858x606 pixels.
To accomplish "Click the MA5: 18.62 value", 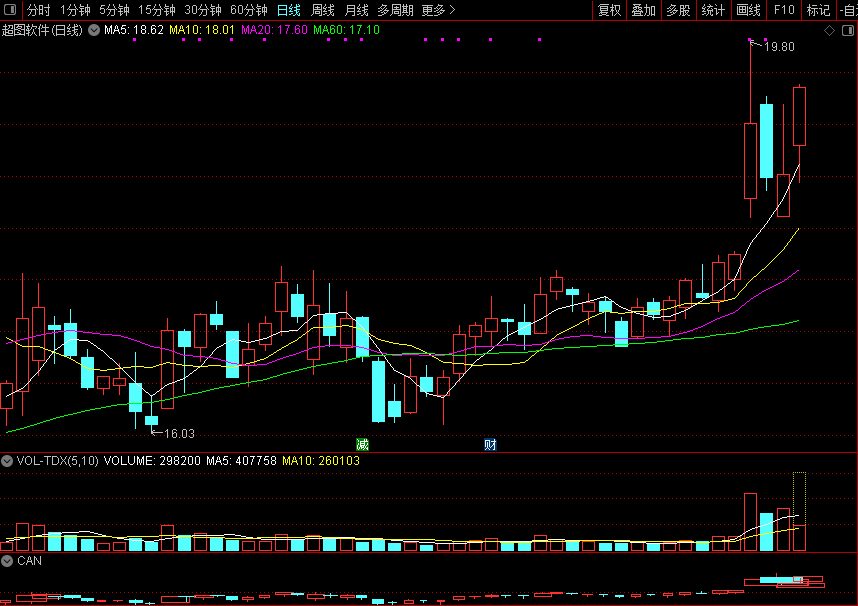I will [134, 30].
